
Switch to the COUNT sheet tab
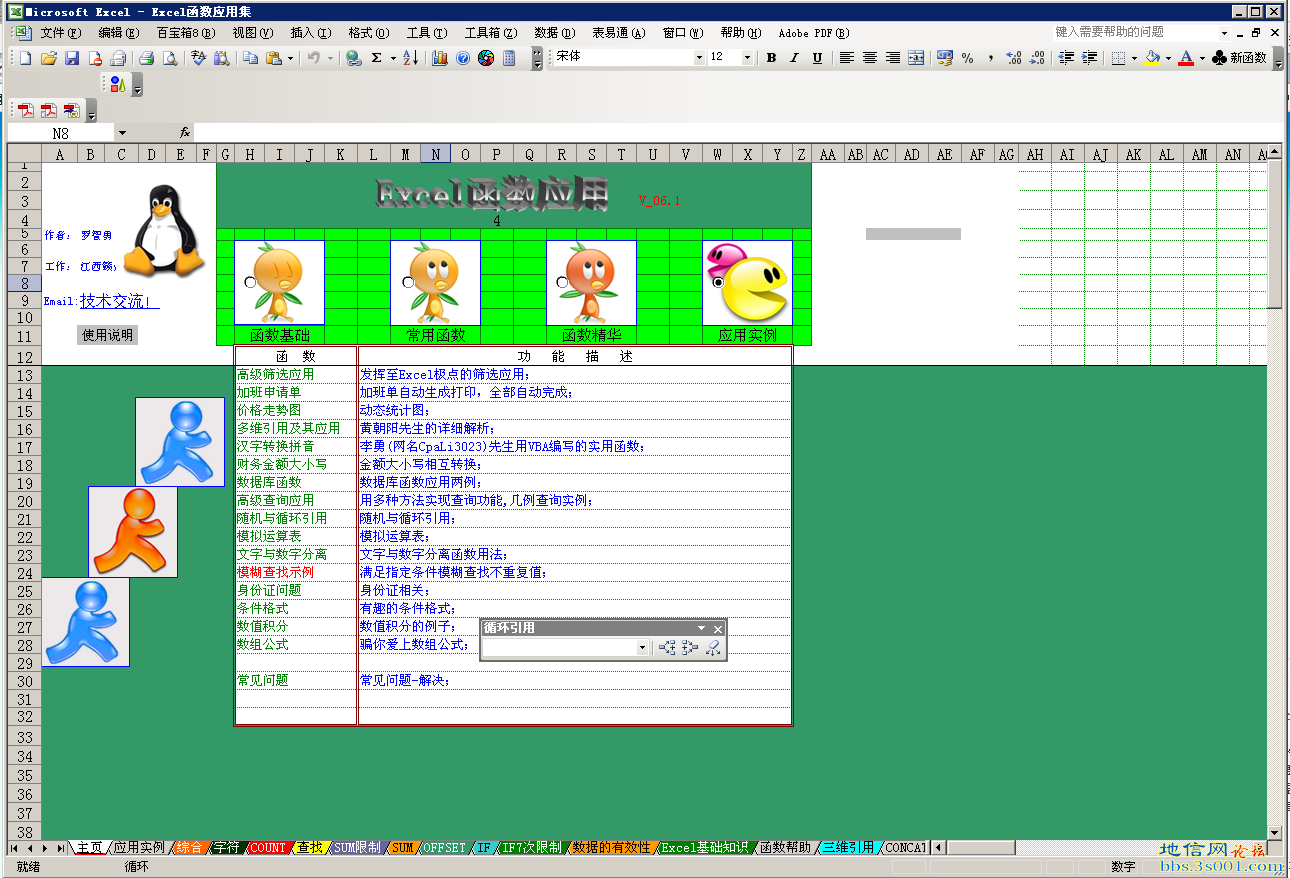click(268, 847)
